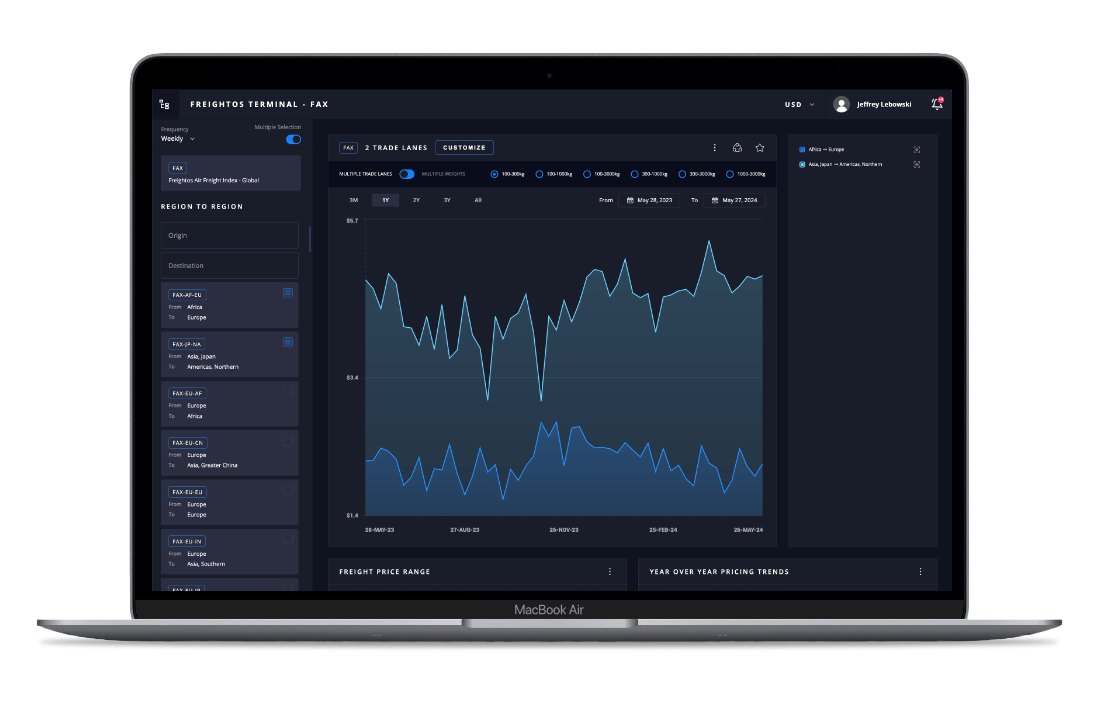Click the Customize button

[x=464, y=148]
